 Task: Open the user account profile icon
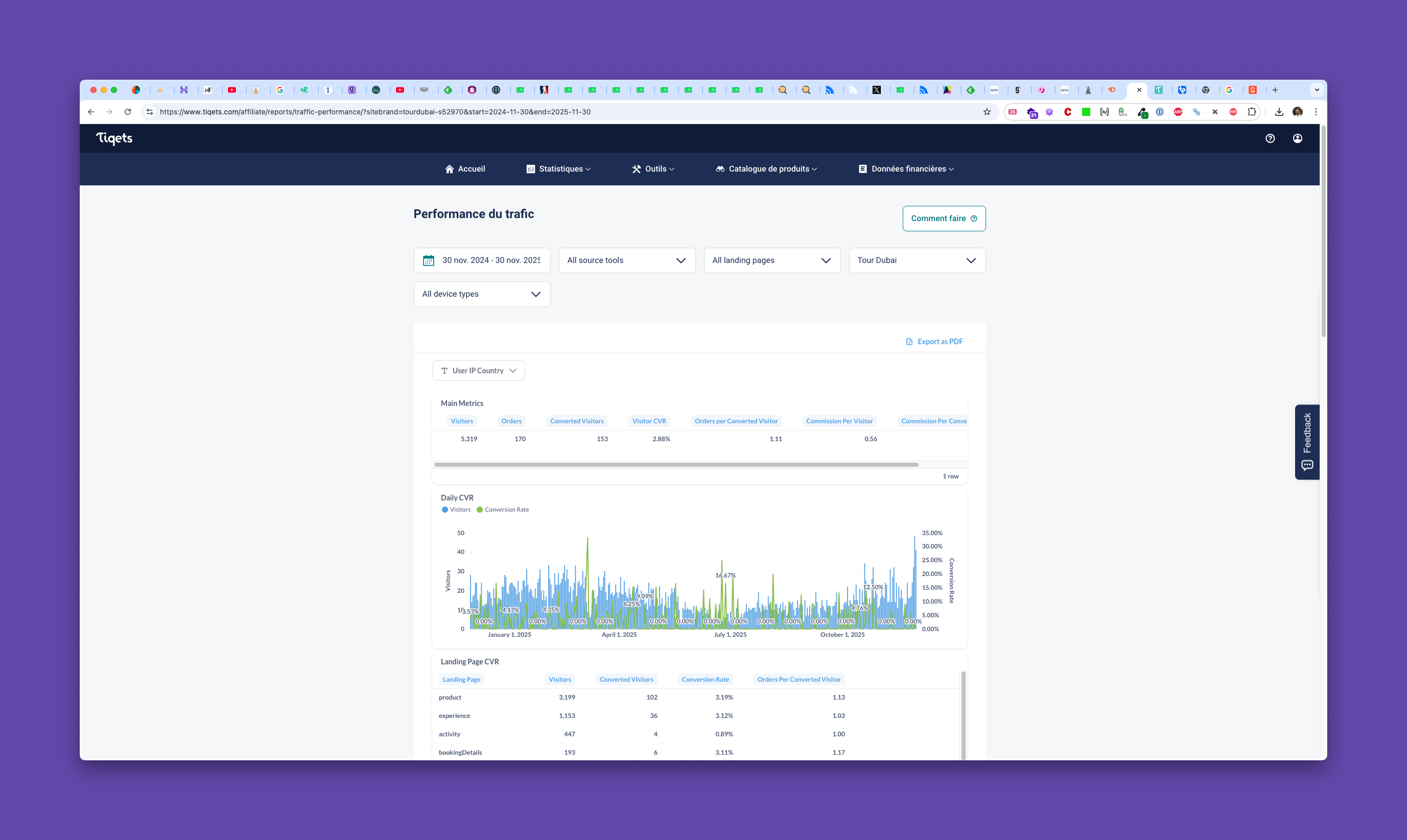tap(1297, 138)
